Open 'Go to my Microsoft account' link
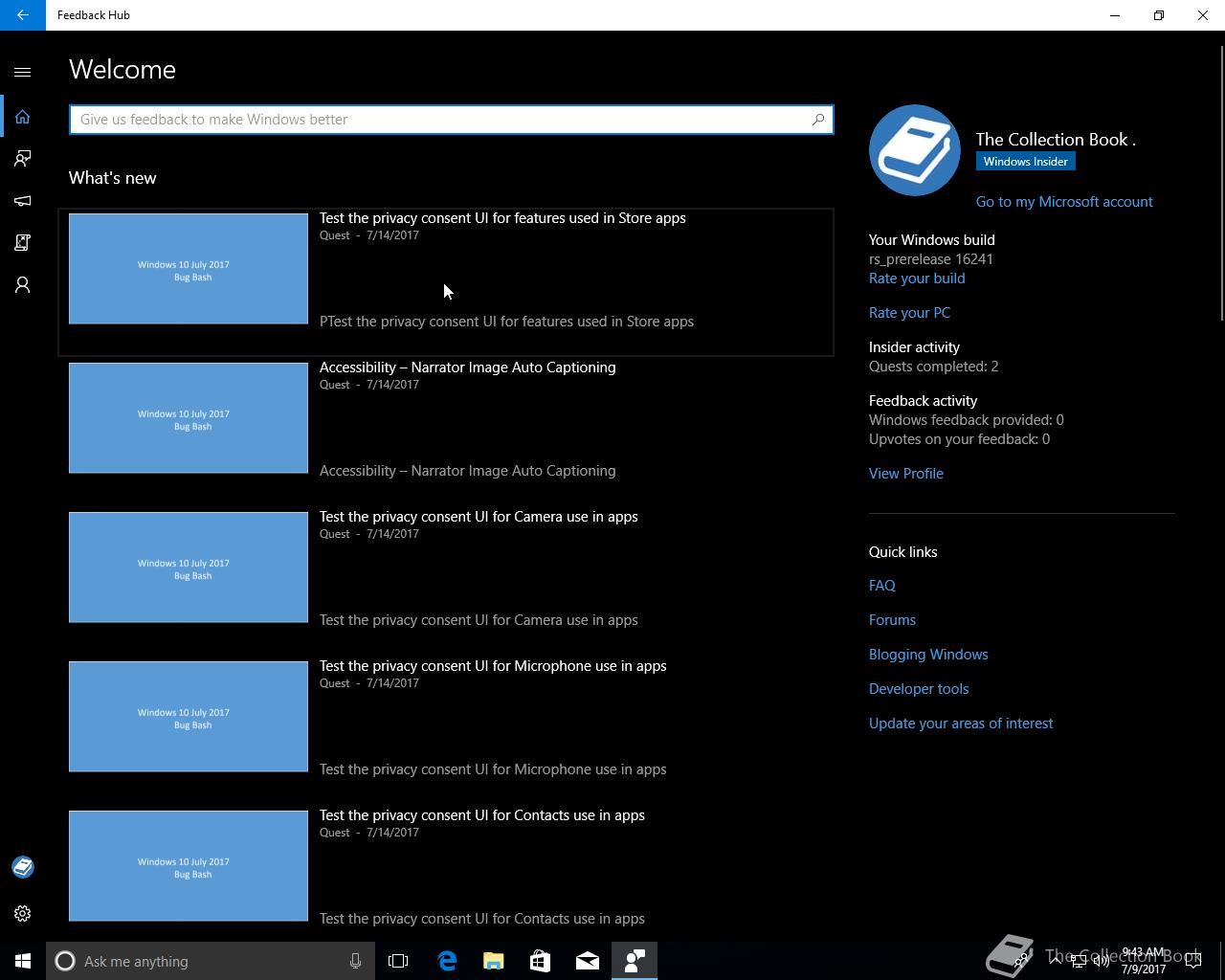 [1064, 202]
